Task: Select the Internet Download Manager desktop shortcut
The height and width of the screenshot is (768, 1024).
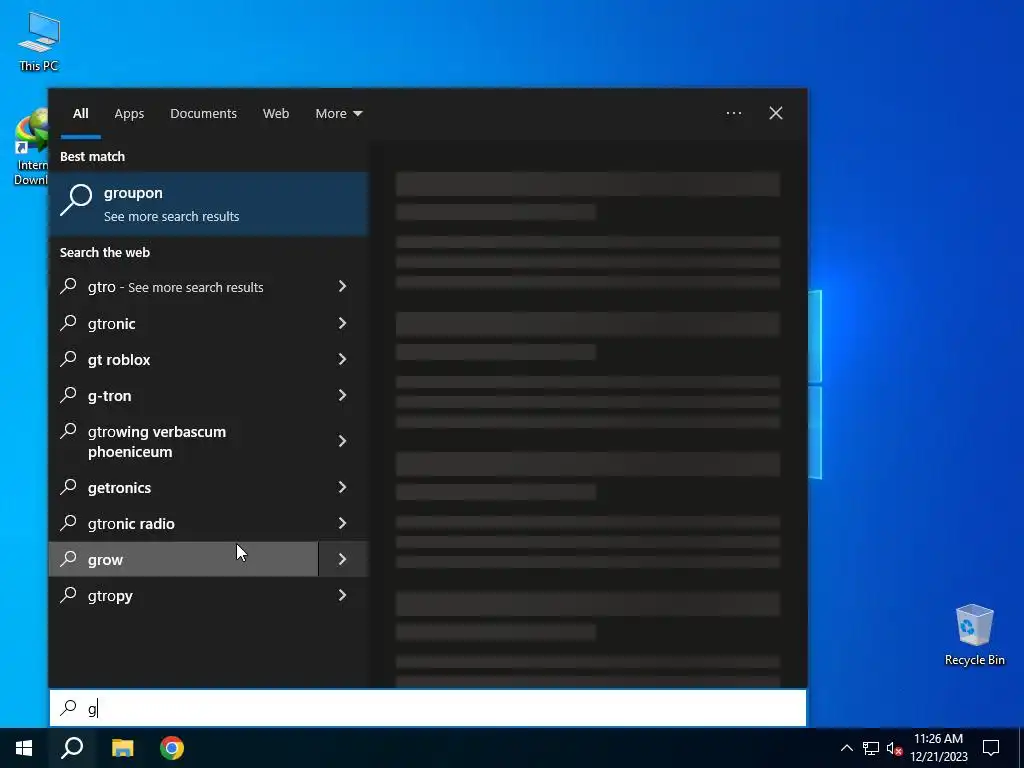Action: 31,148
